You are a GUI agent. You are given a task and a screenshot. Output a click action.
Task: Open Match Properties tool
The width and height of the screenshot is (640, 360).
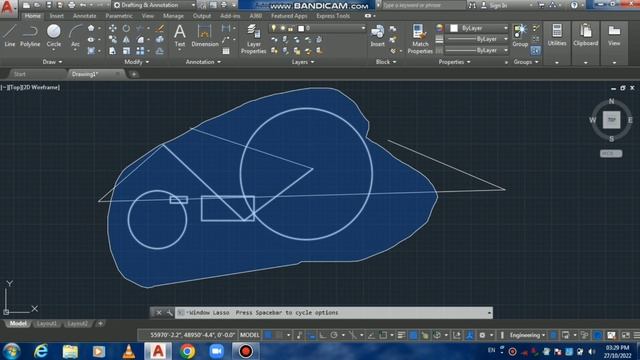(420, 39)
